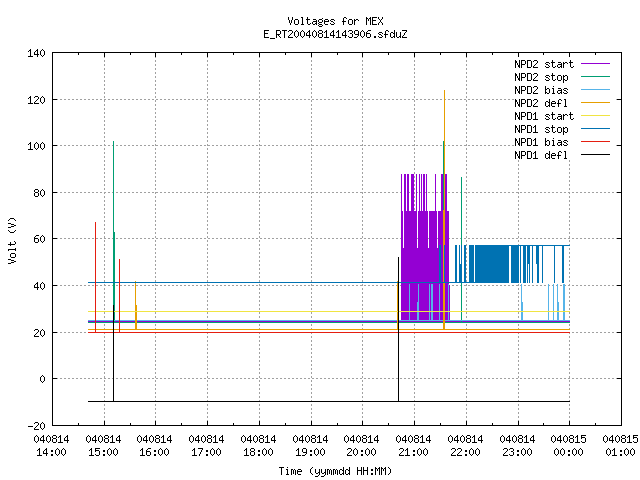The height and width of the screenshot is (480, 640).
Task: Select the file name E_RT20040814143906.sfduZ
Action: pos(335,34)
